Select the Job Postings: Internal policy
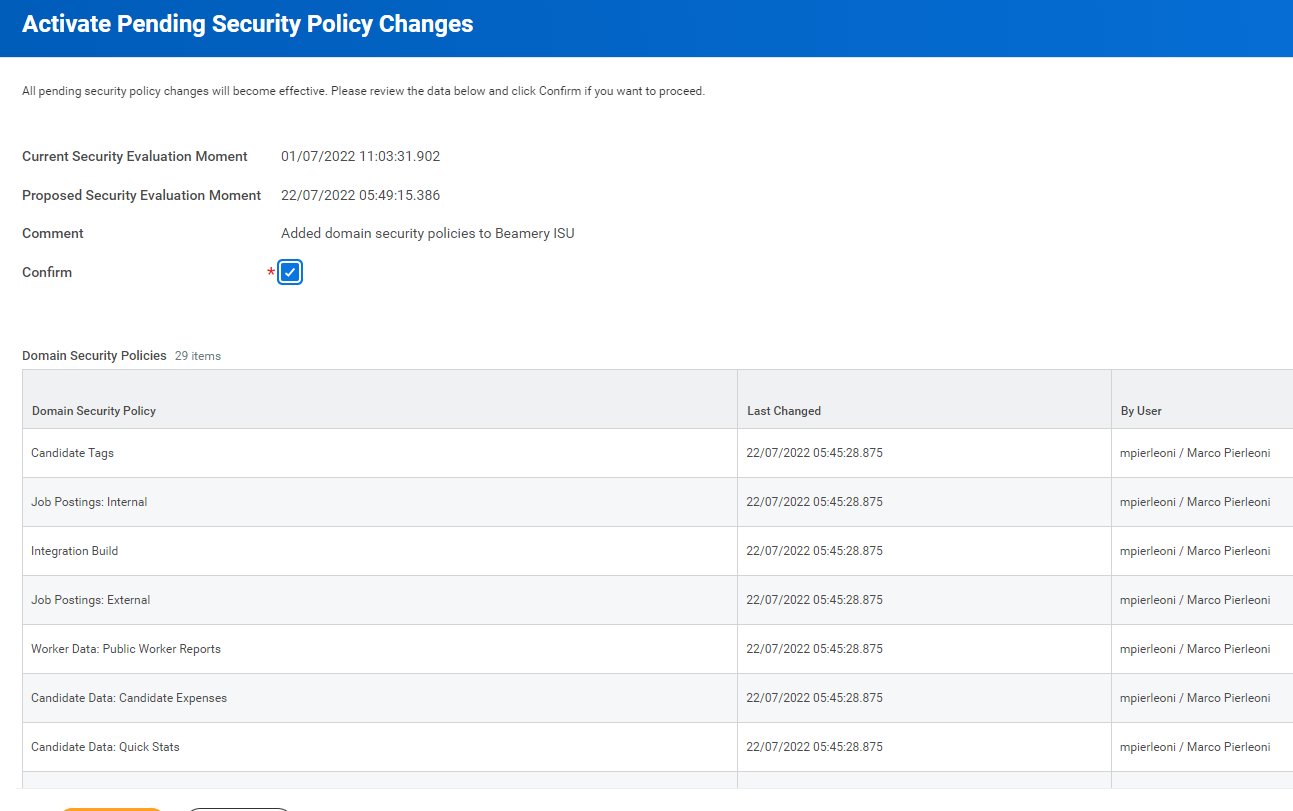Image resolution: width=1293 pixels, height=811 pixels. click(89, 502)
